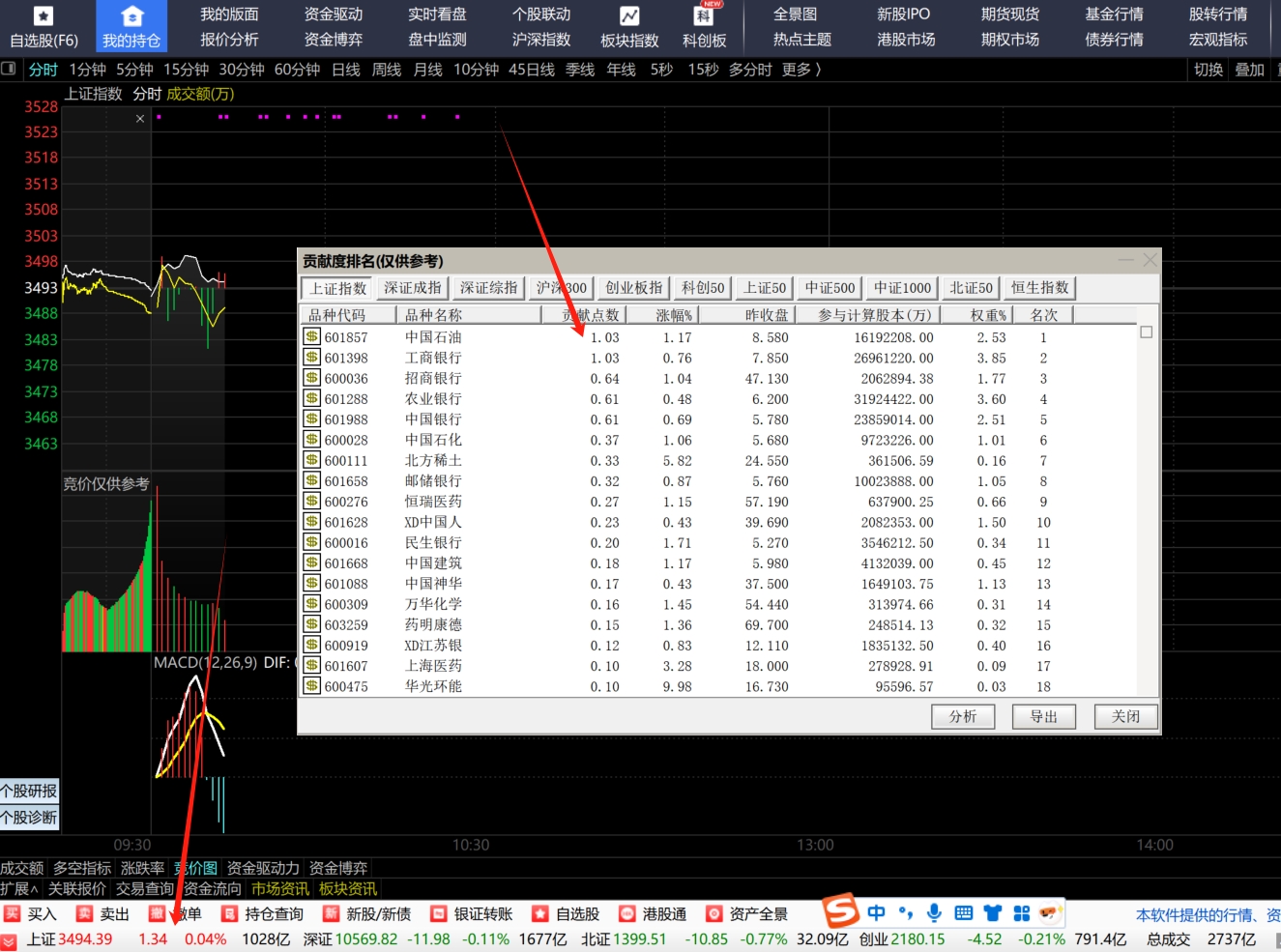Screen dimensions: 1281x952
Task: Click the 买入 buy icon
Action: tap(12, 913)
